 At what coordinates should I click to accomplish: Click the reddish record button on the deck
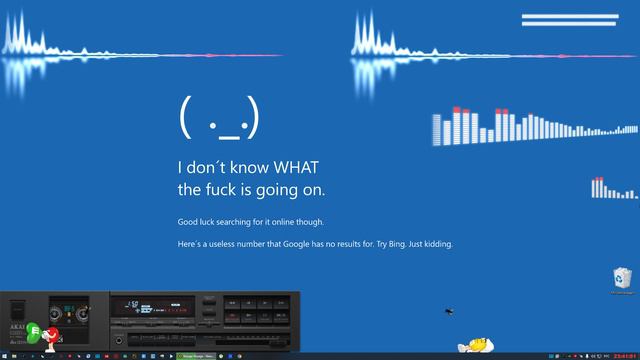pyautogui.click(x=232, y=316)
